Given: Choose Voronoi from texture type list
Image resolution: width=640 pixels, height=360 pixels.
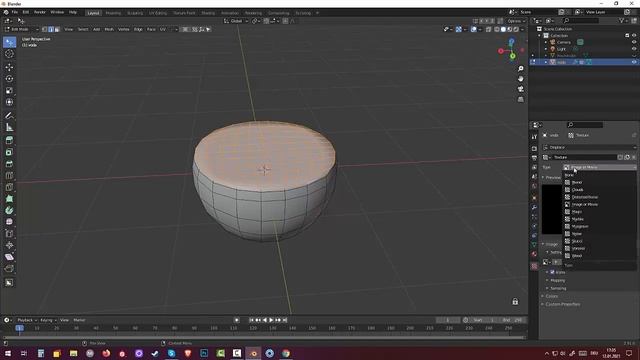Looking at the screenshot, I should [599, 249].
